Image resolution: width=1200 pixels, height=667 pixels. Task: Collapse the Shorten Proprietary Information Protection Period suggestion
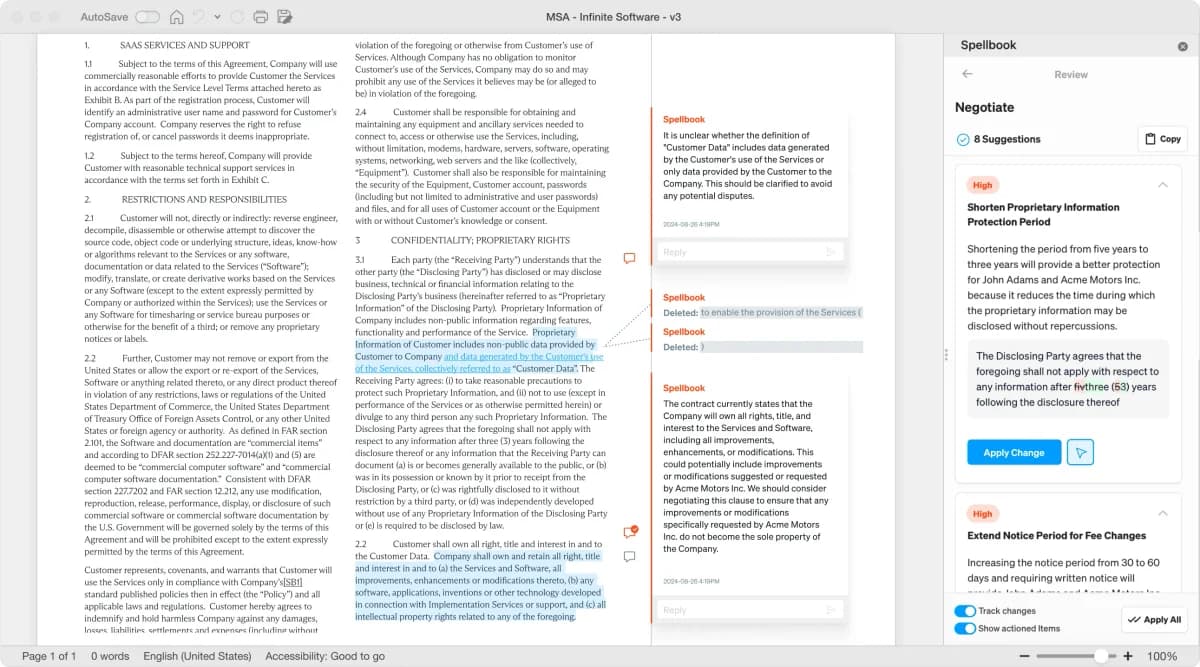coord(1162,185)
